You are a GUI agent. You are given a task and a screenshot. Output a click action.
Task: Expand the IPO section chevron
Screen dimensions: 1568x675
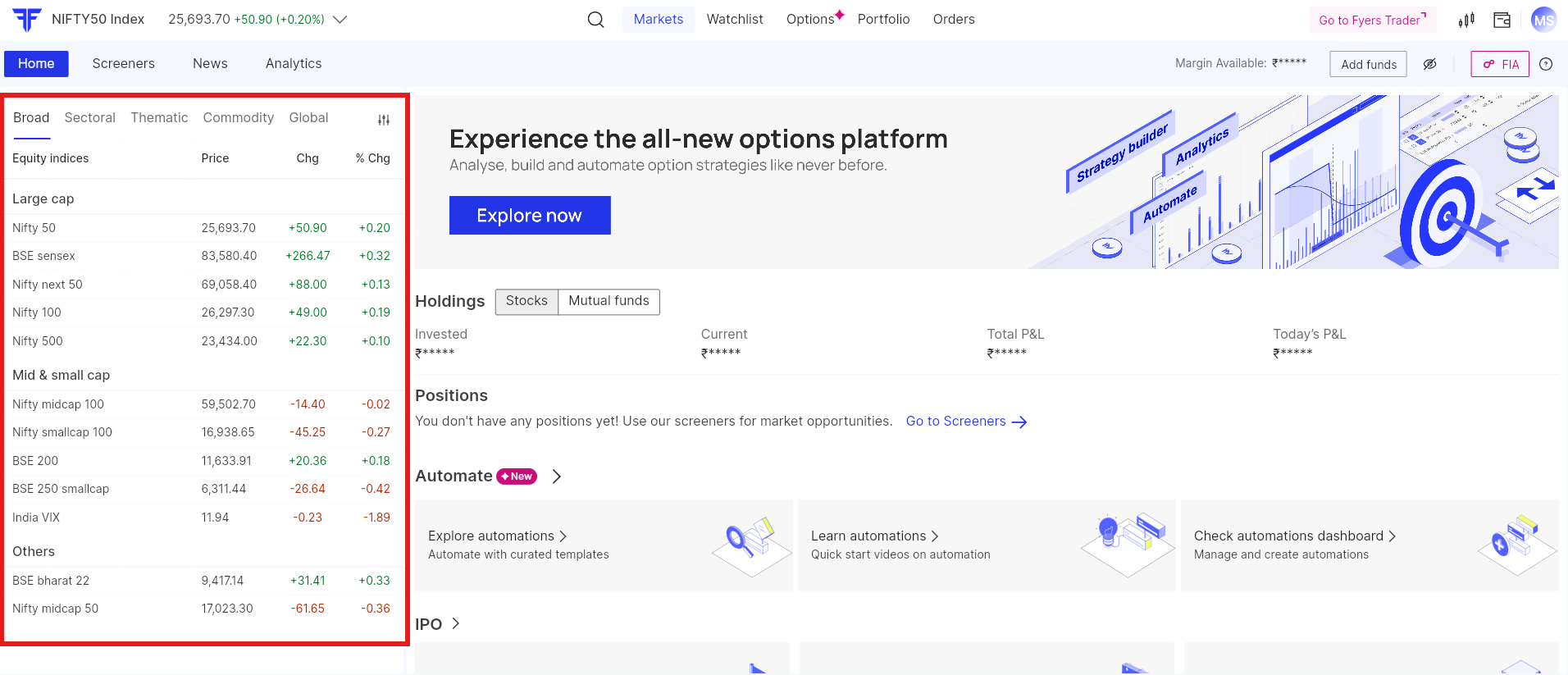tap(456, 624)
